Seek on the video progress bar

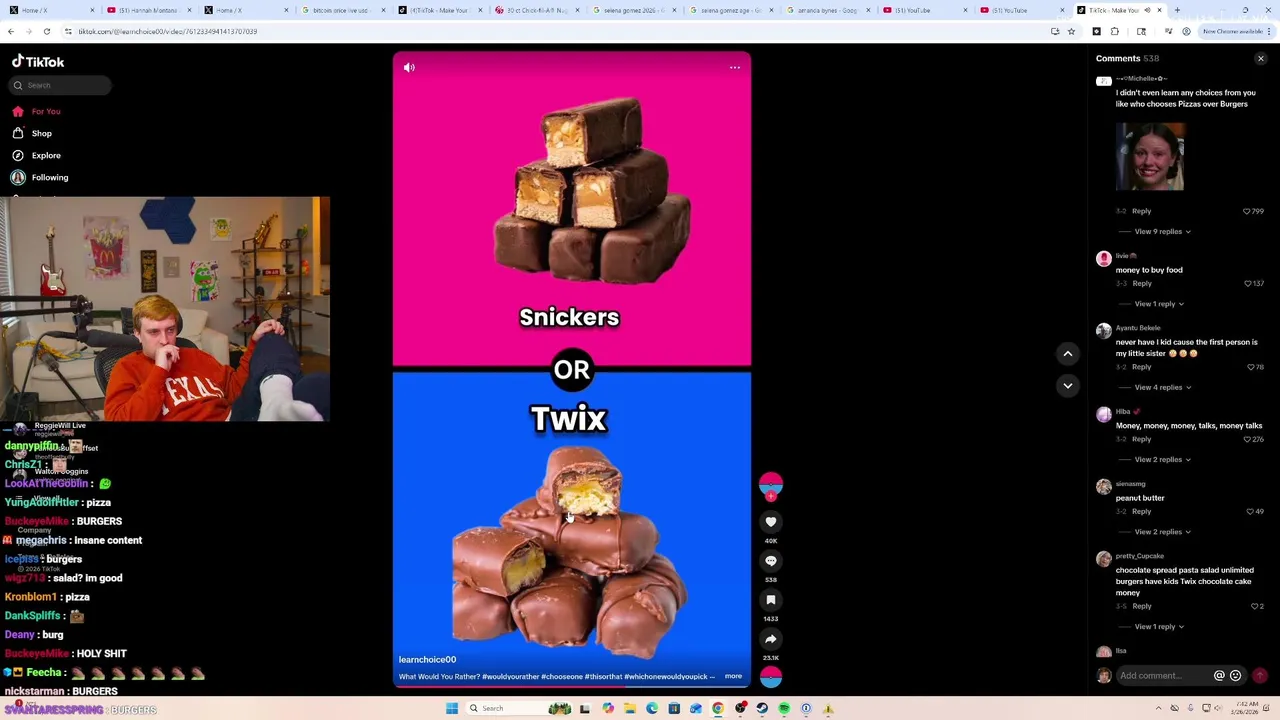pyautogui.click(x=572, y=687)
